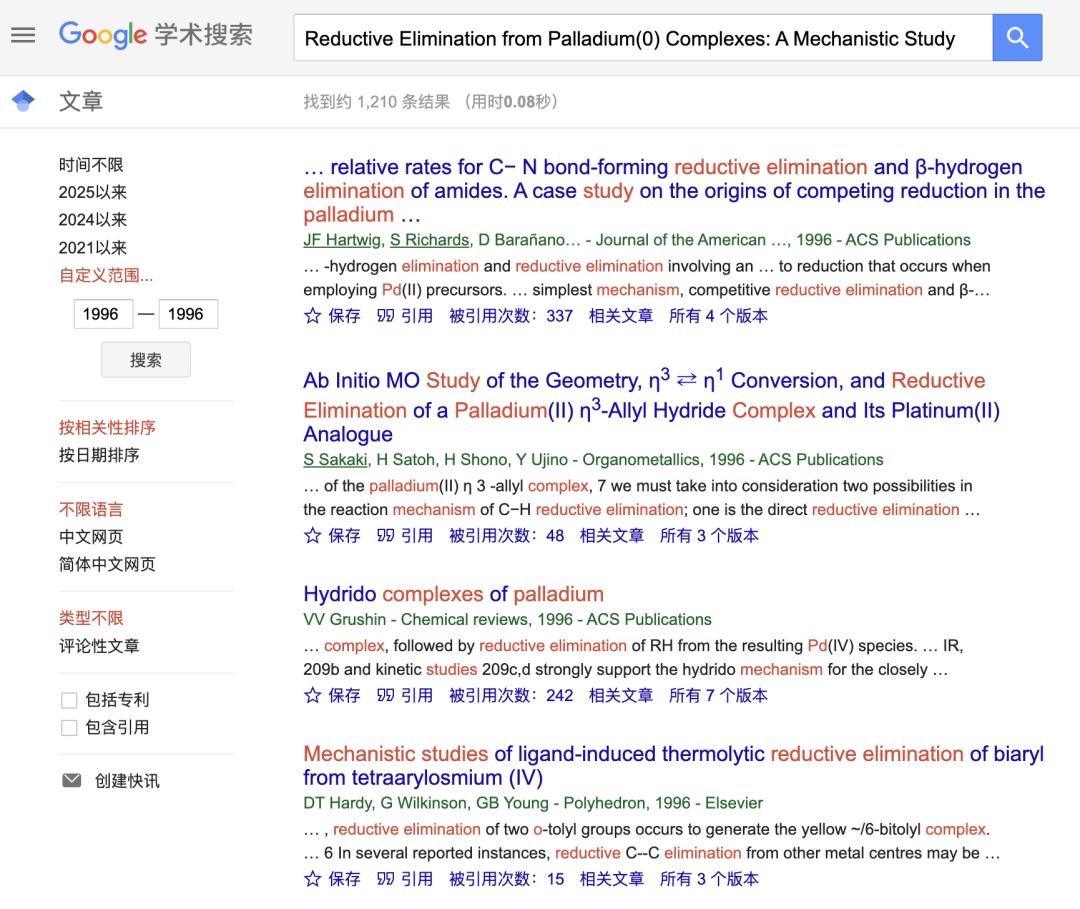Select 2025以来 time filter
The image size is (1080, 909).
[93, 192]
